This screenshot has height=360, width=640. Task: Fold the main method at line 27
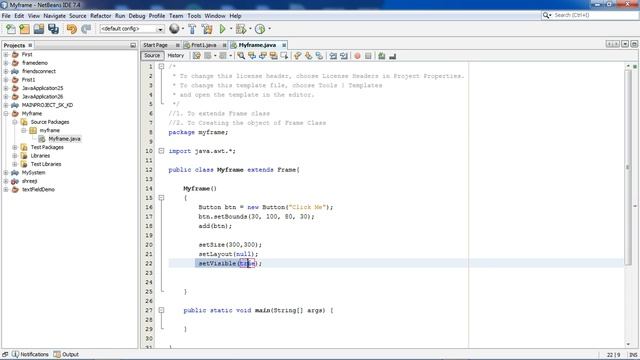[x=161, y=310]
